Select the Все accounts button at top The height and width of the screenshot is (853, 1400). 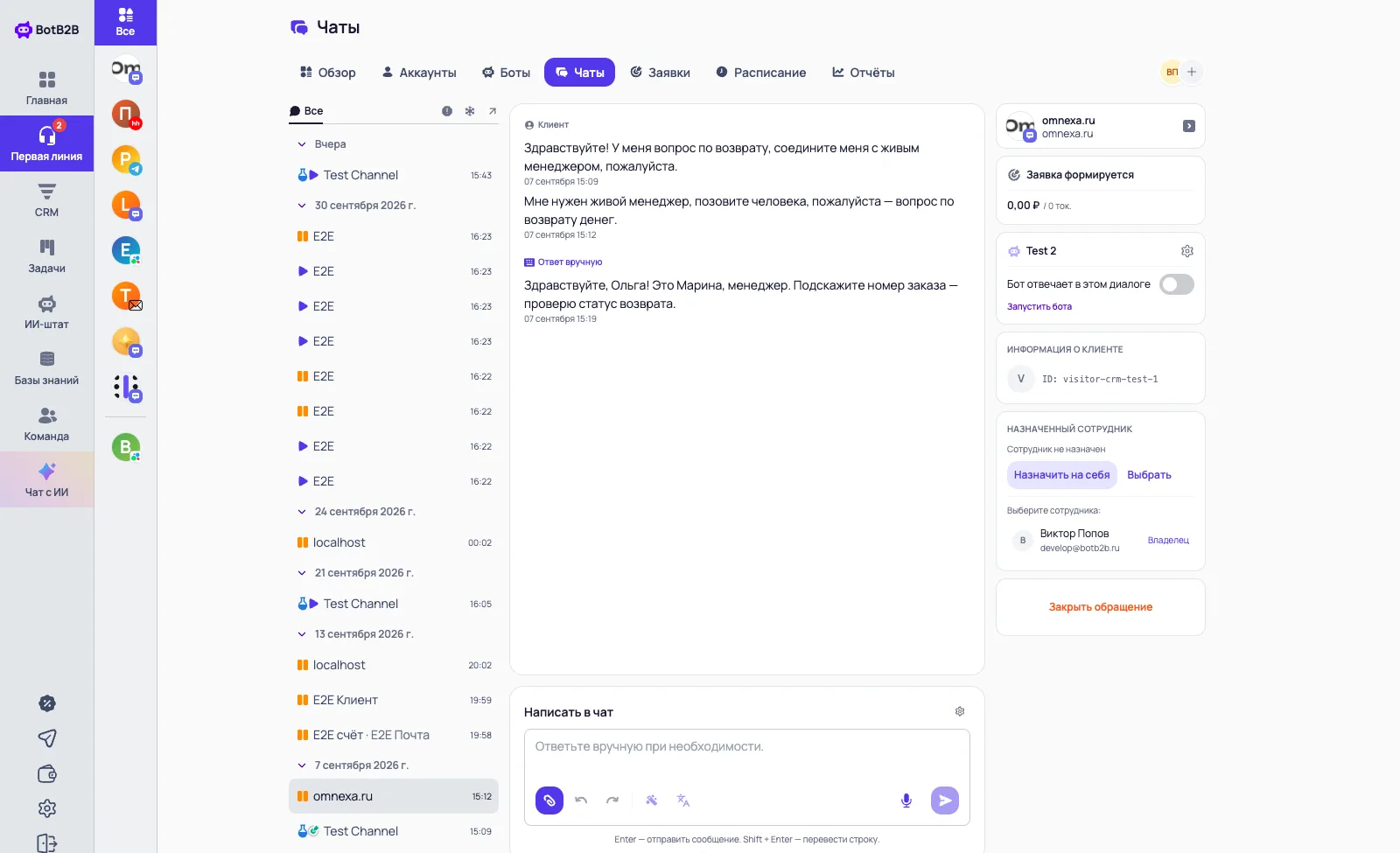125,23
